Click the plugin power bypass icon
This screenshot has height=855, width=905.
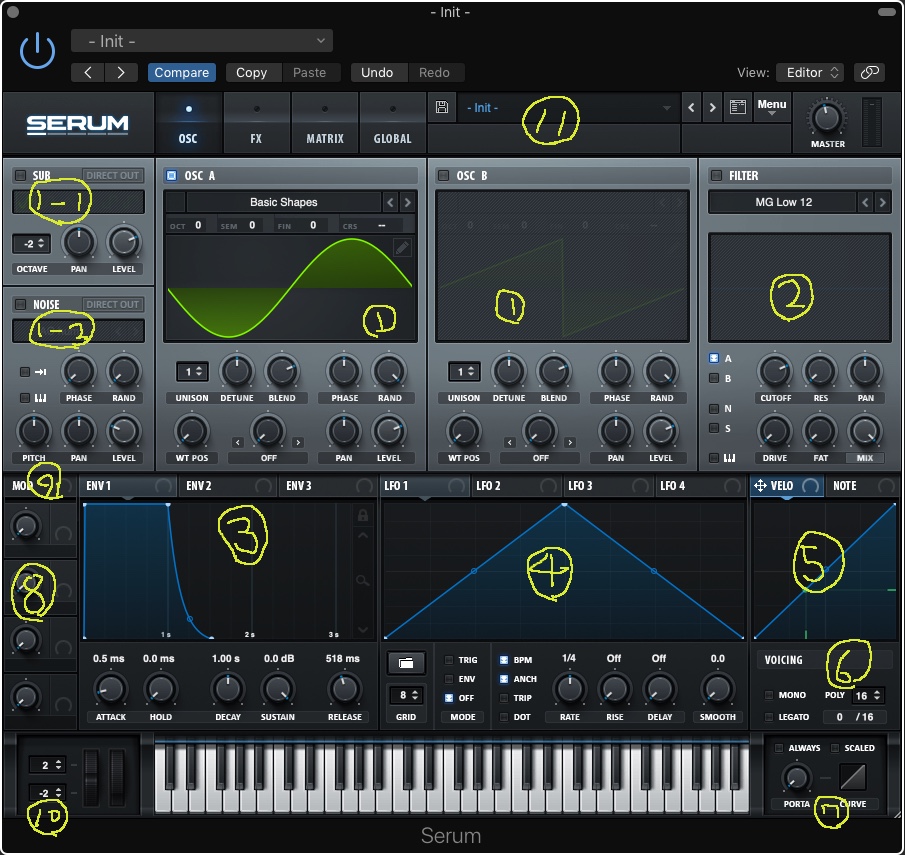(x=38, y=51)
